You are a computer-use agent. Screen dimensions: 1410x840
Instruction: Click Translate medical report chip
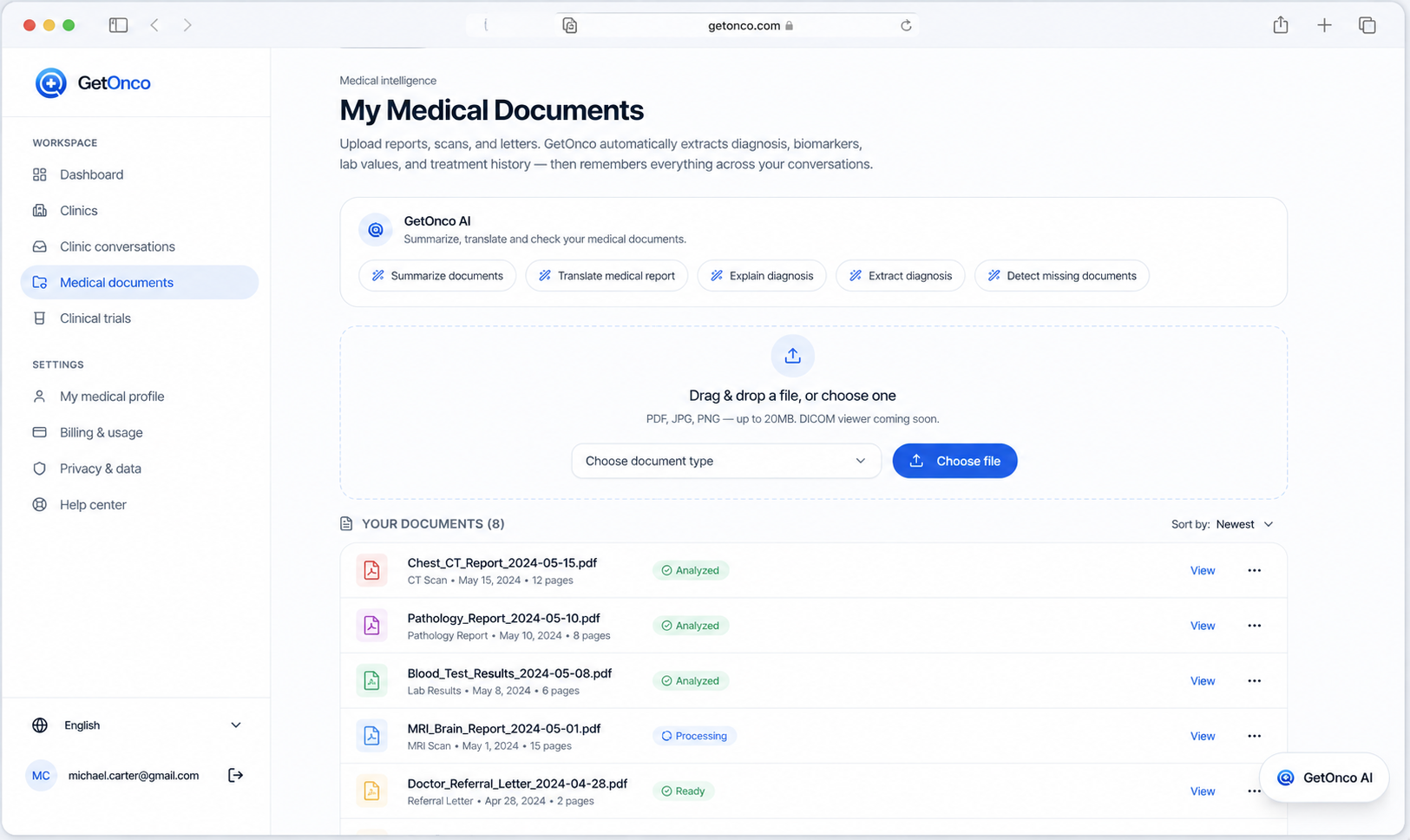coord(607,276)
